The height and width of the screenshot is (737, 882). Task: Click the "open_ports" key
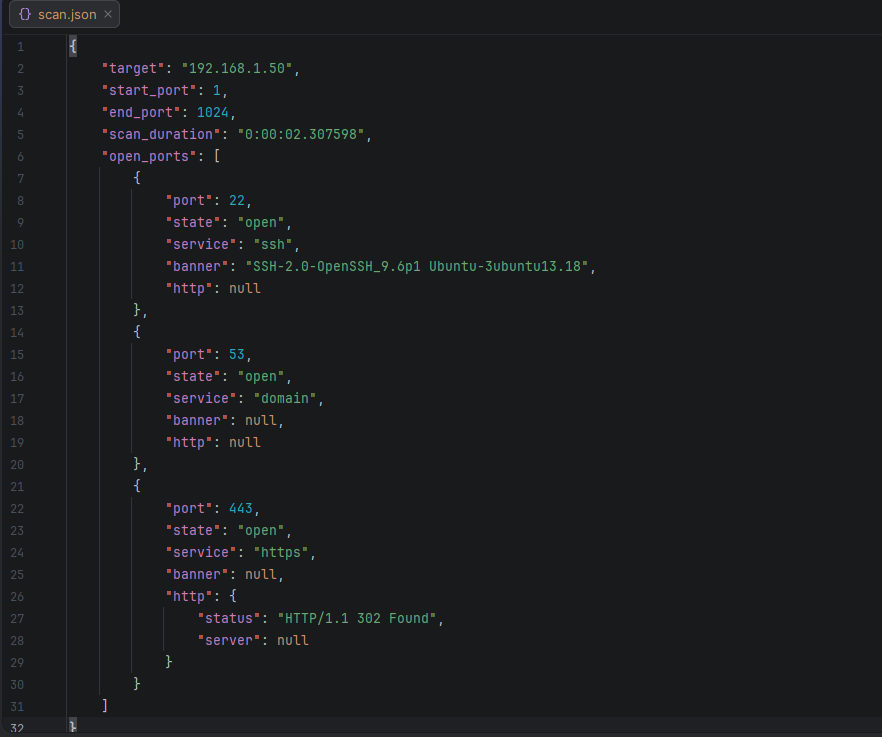pos(148,156)
